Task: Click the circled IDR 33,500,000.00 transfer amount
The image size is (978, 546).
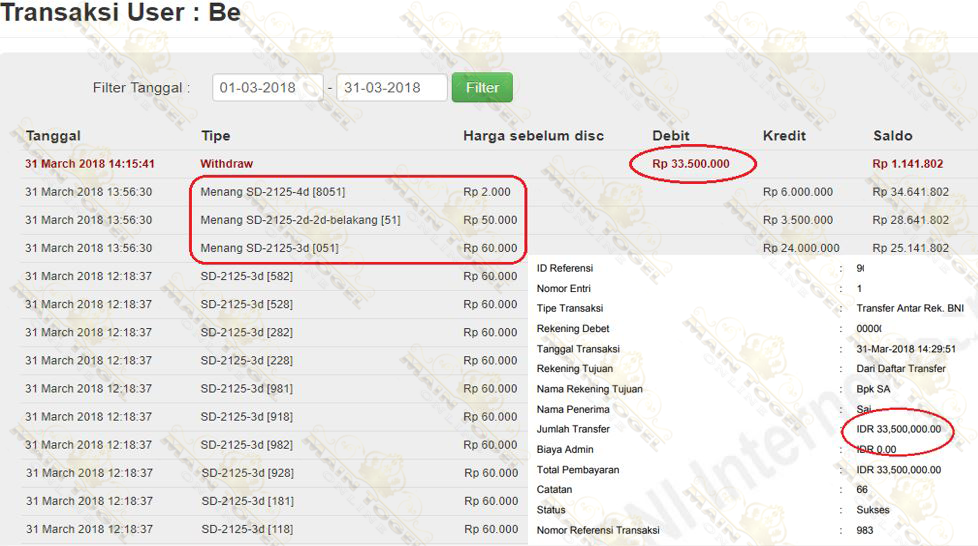Action: [898, 429]
